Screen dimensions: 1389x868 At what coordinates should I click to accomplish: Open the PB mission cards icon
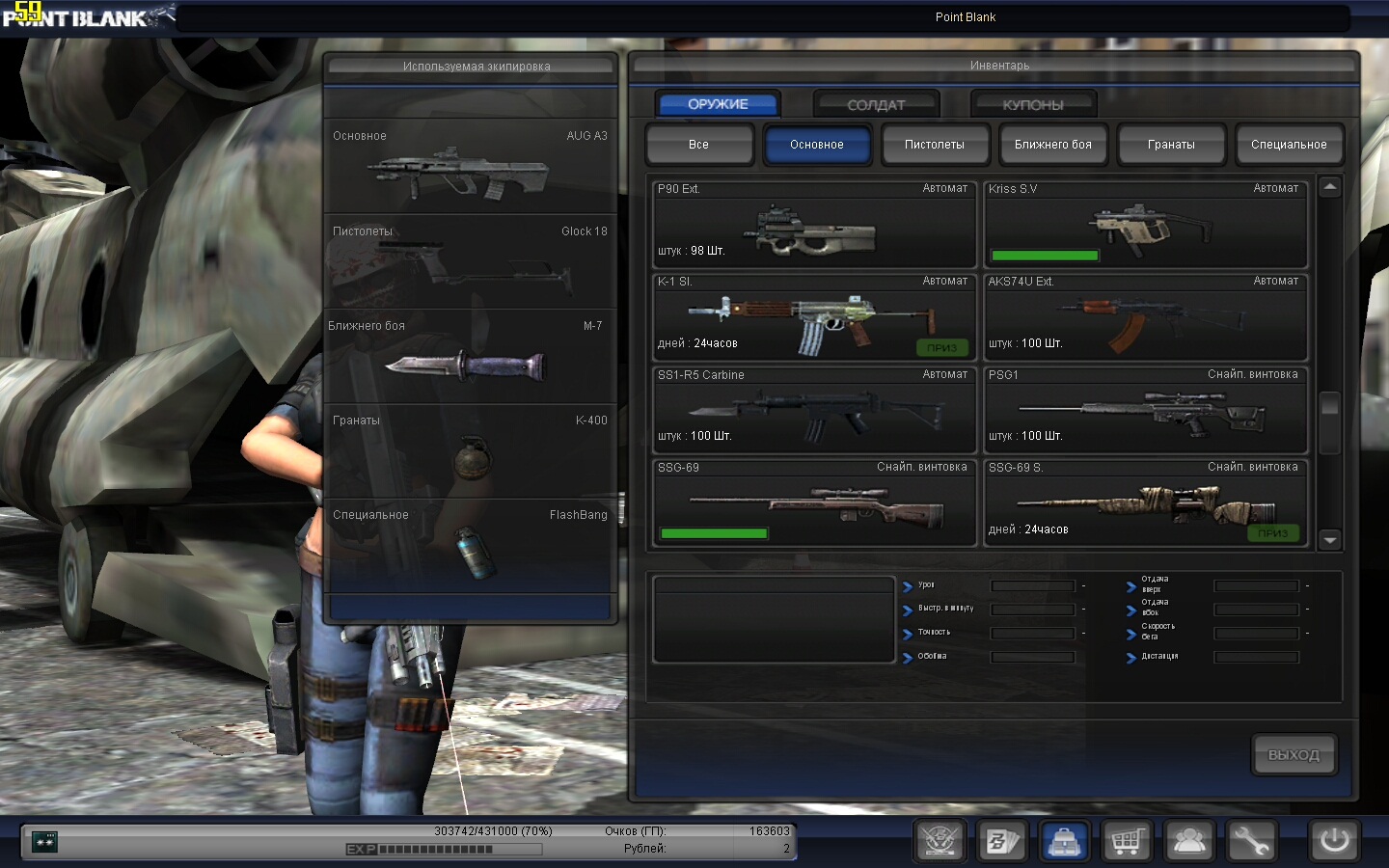tap(1002, 841)
